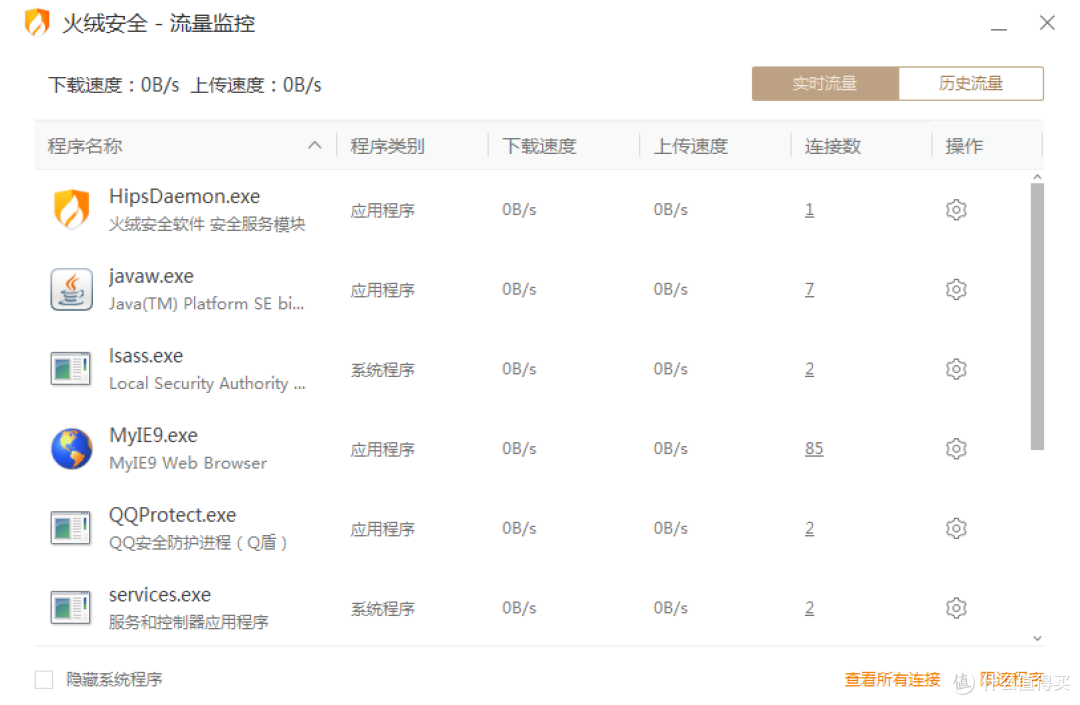Open connection count 2 for services.exe
The height and width of the screenshot is (705, 1080).
tap(809, 608)
